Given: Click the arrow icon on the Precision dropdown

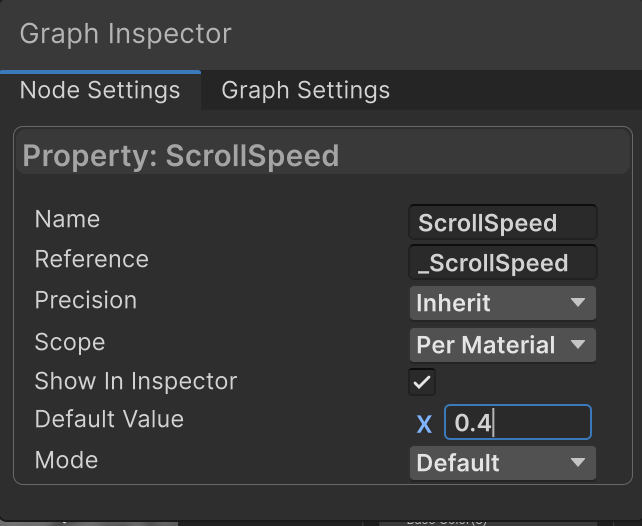Looking at the screenshot, I should tap(577, 303).
